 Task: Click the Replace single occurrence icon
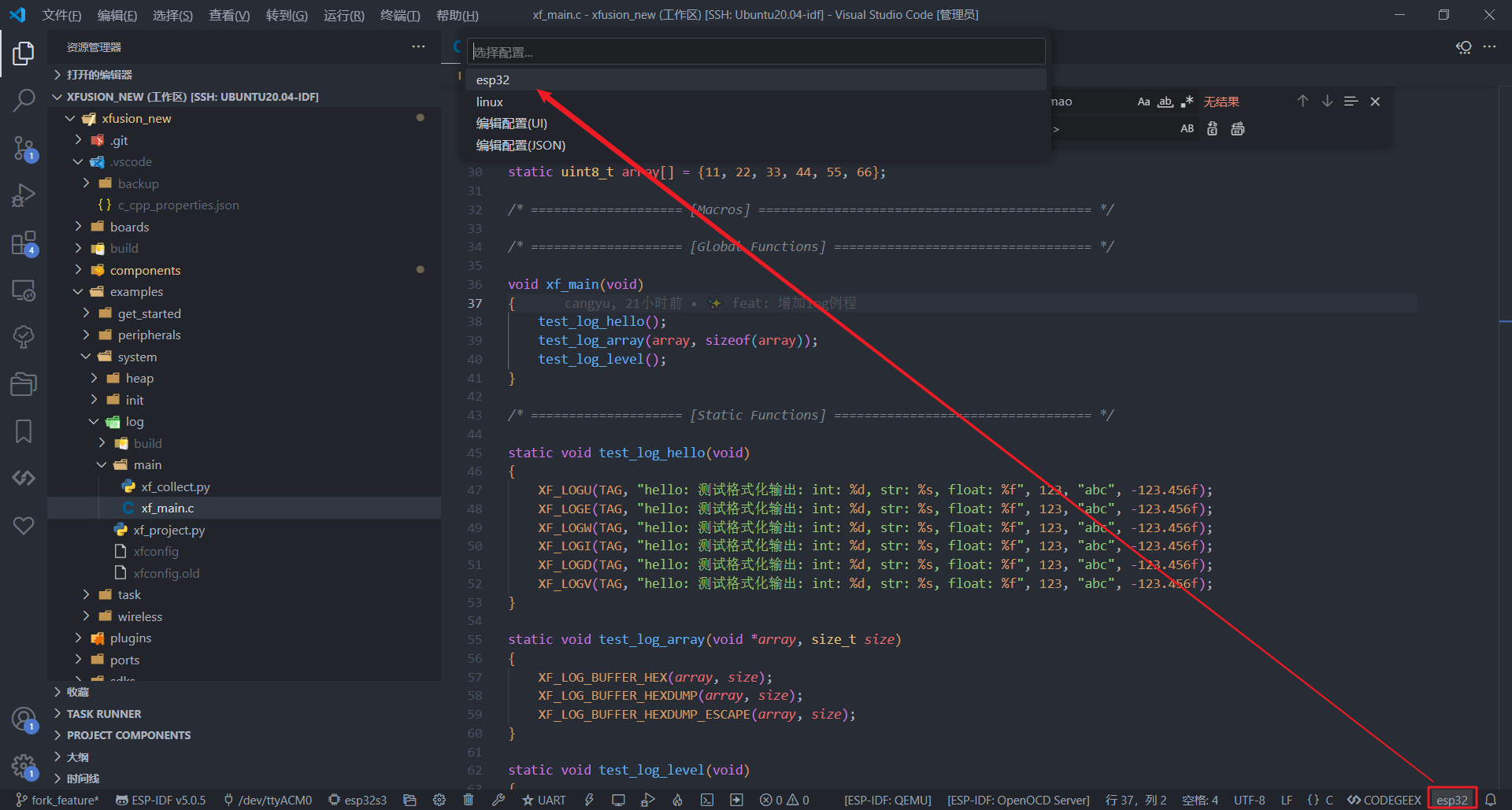pos(1213,128)
